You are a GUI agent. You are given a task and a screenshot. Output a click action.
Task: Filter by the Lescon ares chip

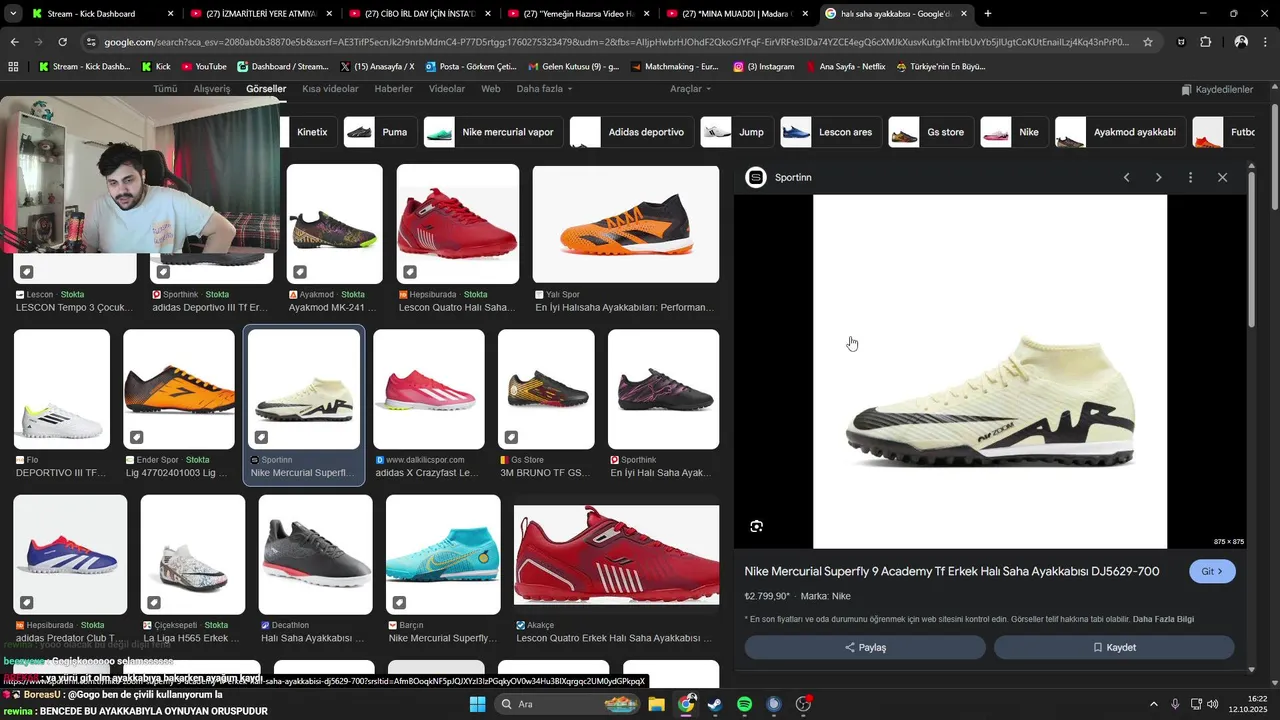831,132
